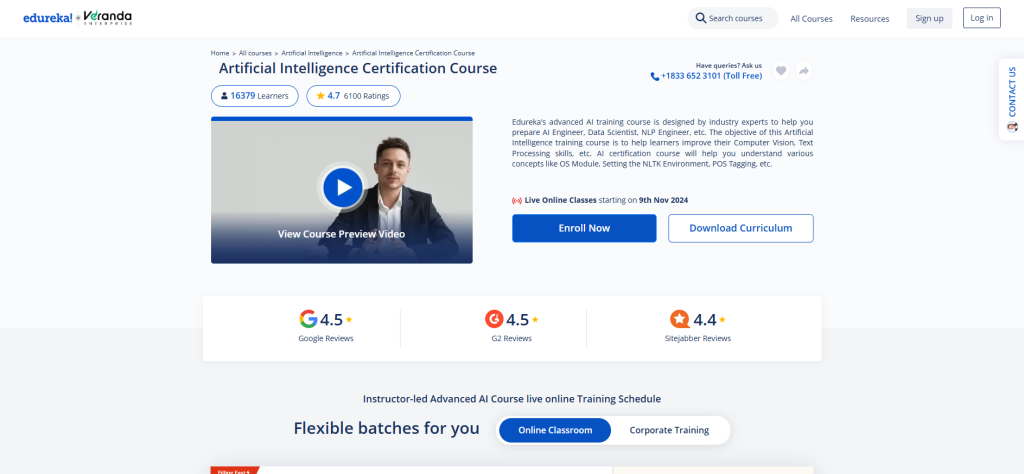Click 'Flexible batches for you' heading

point(387,428)
